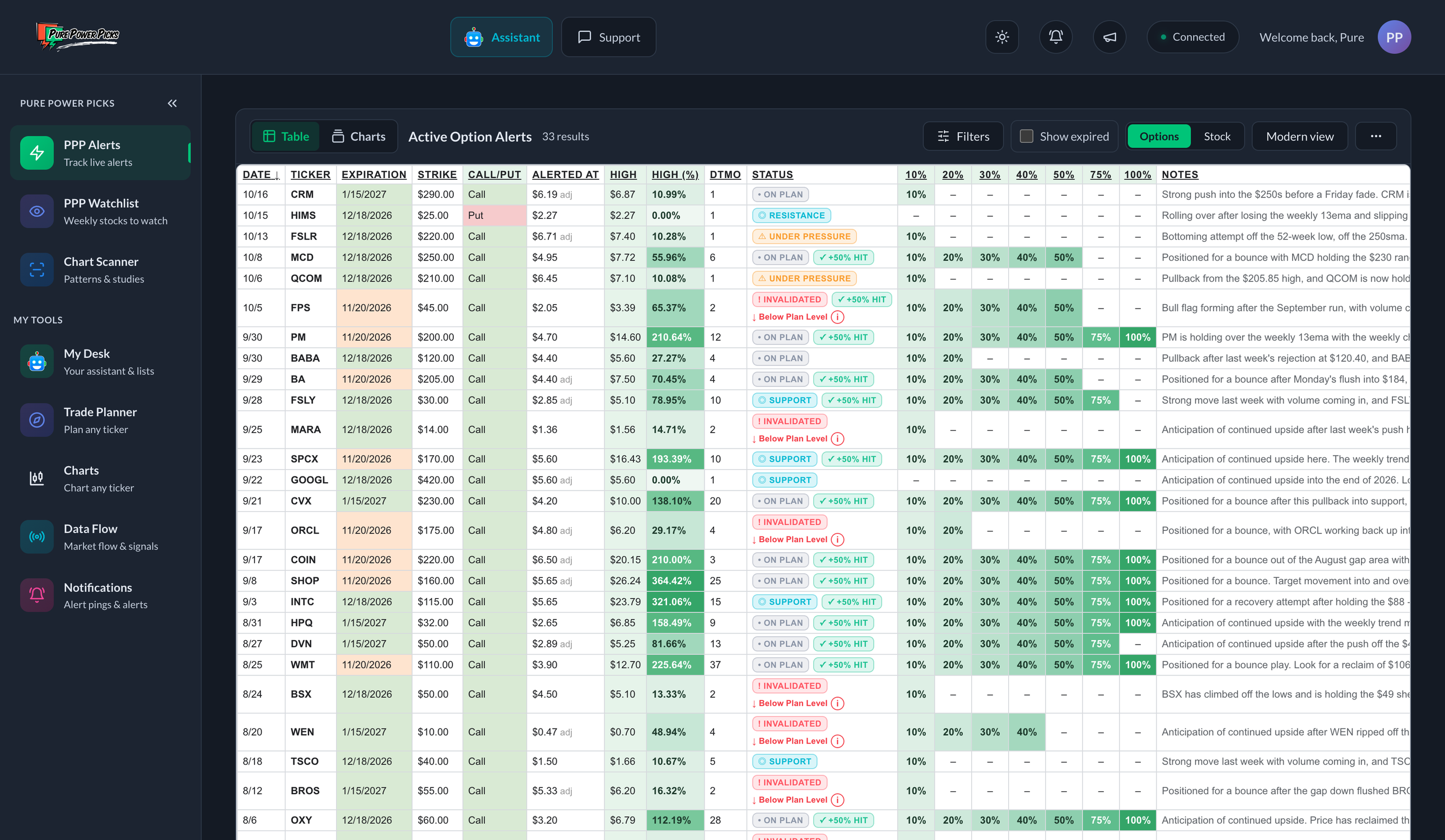1445x840 pixels.
Task: Sort by DATE column header
Action: tap(261, 175)
